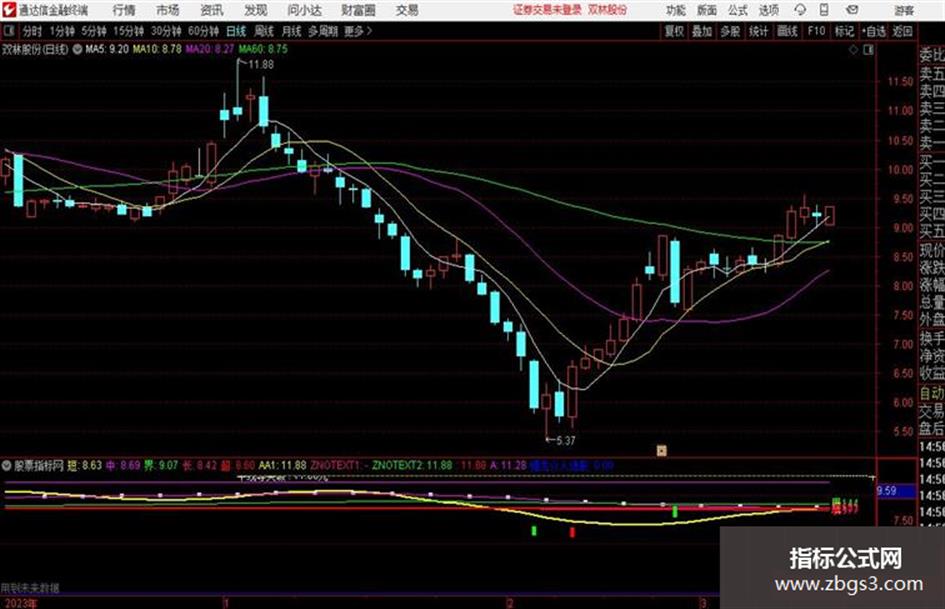Click the 返回 button
The width and height of the screenshot is (945, 609).
902,31
